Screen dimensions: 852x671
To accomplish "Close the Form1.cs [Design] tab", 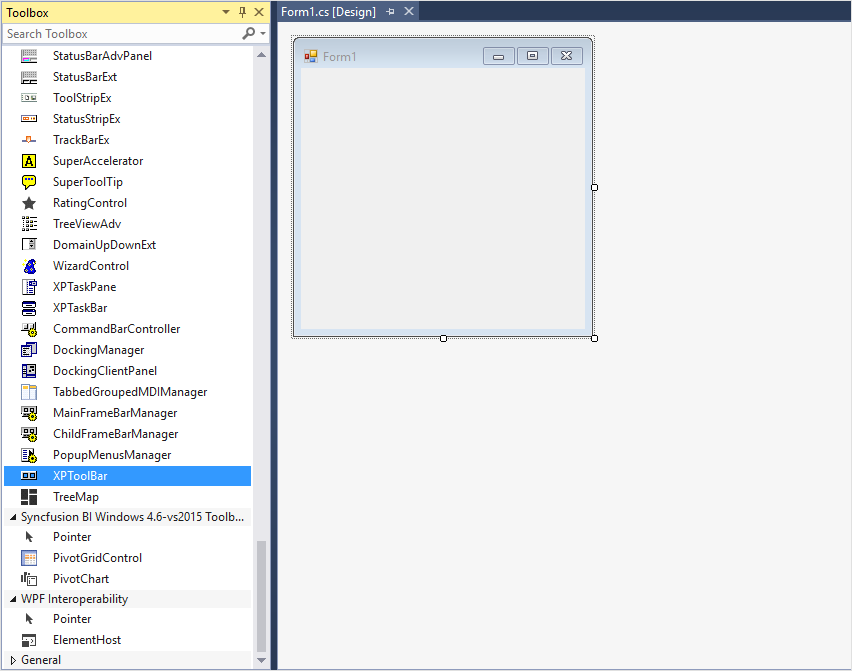I will [x=409, y=11].
